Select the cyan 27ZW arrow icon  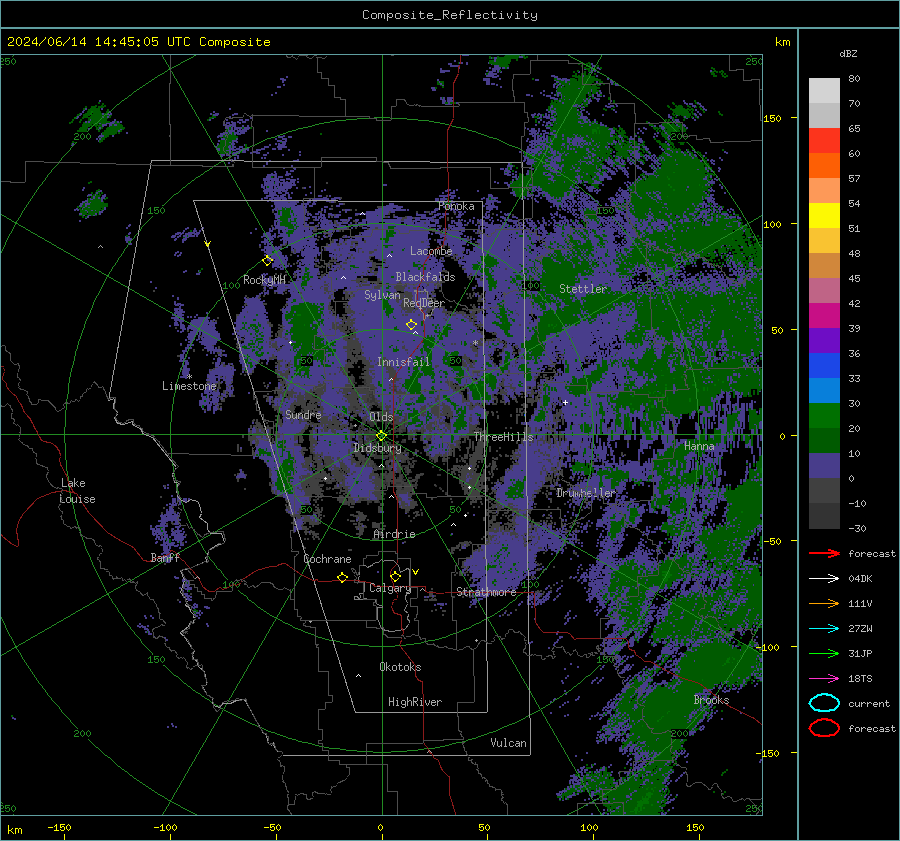(x=824, y=629)
